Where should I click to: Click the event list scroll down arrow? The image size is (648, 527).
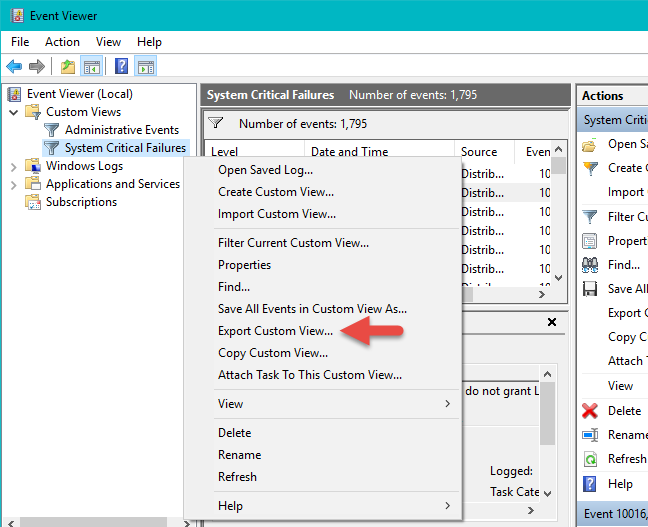(x=558, y=278)
